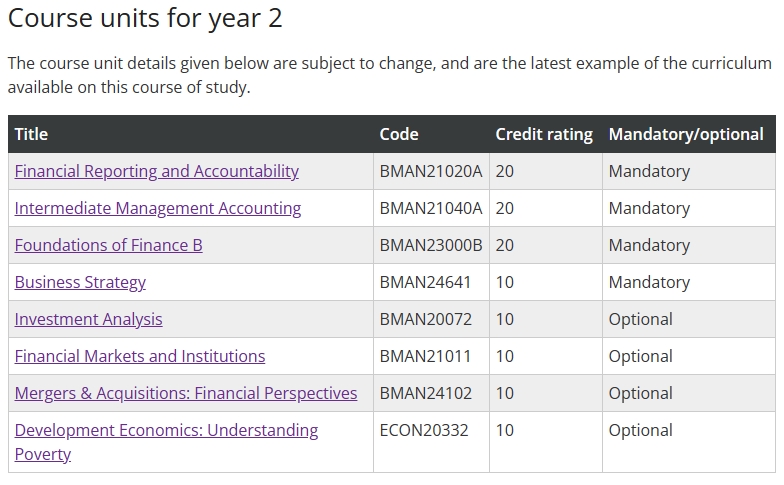Image resolution: width=784 pixels, height=485 pixels.
Task: Click the Course units for year 2 heading
Action: coord(145,18)
